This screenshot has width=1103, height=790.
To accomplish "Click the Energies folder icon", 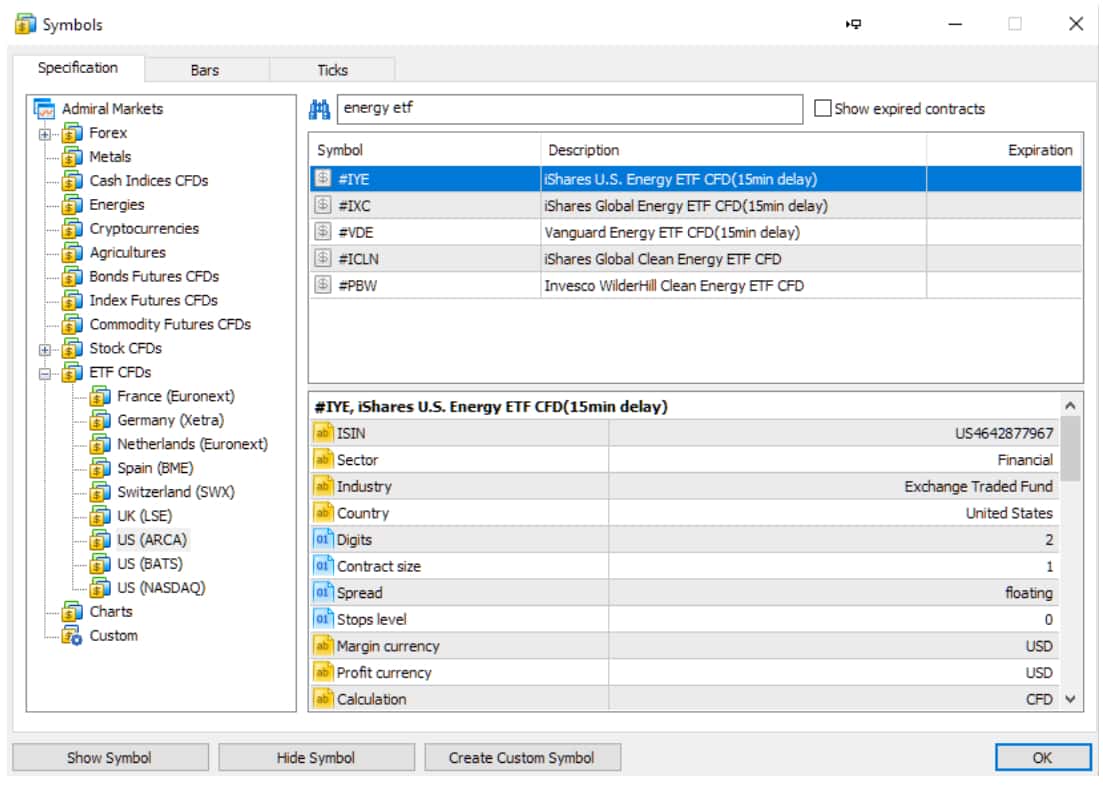I will (x=72, y=205).
